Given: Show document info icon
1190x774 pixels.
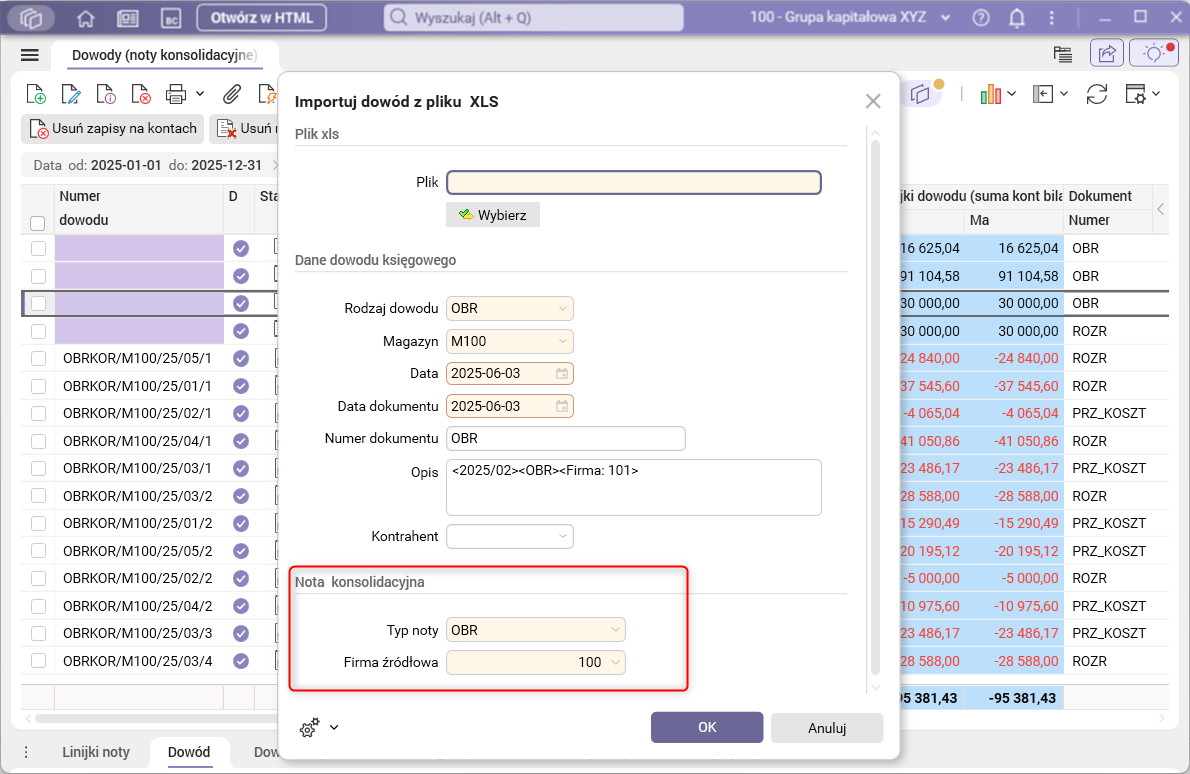Looking at the screenshot, I should [x=105, y=94].
